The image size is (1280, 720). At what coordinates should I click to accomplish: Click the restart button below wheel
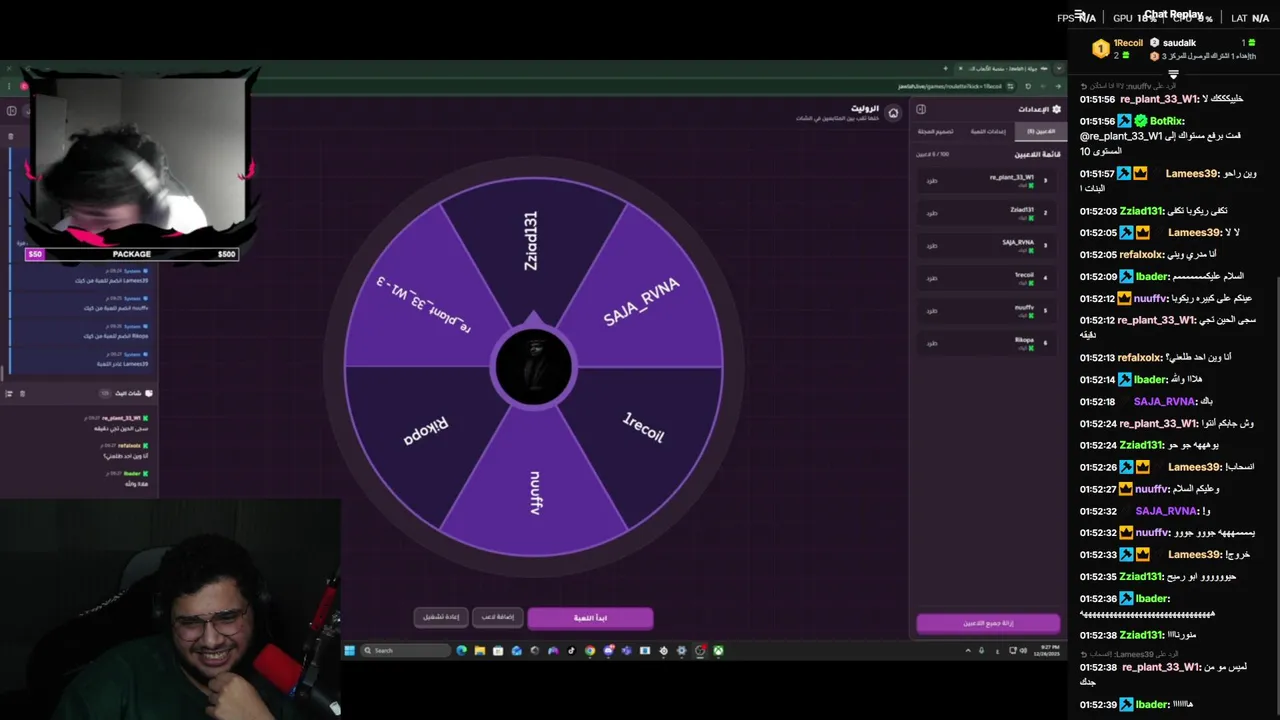pos(441,617)
